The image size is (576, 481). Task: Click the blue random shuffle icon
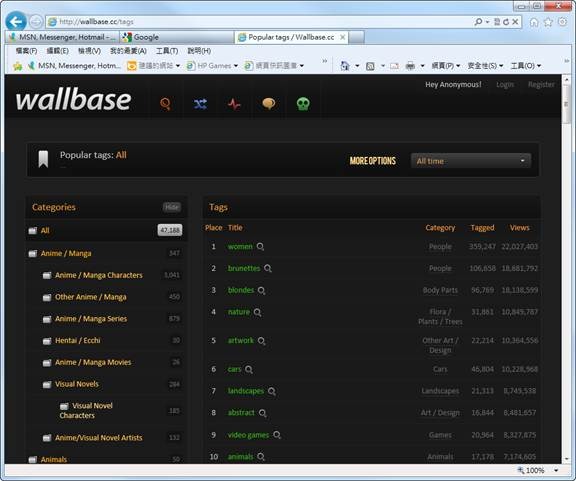pos(200,104)
